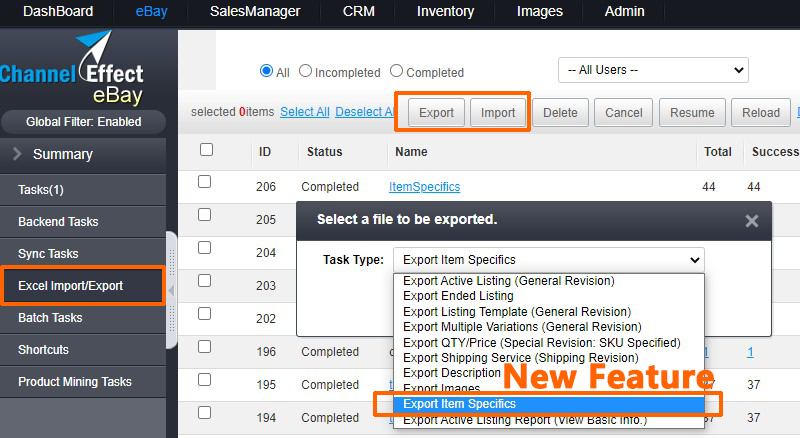The width and height of the screenshot is (800, 438).
Task: Check the box for task 205
Action: pyautogui.click(x=205, y=214)
